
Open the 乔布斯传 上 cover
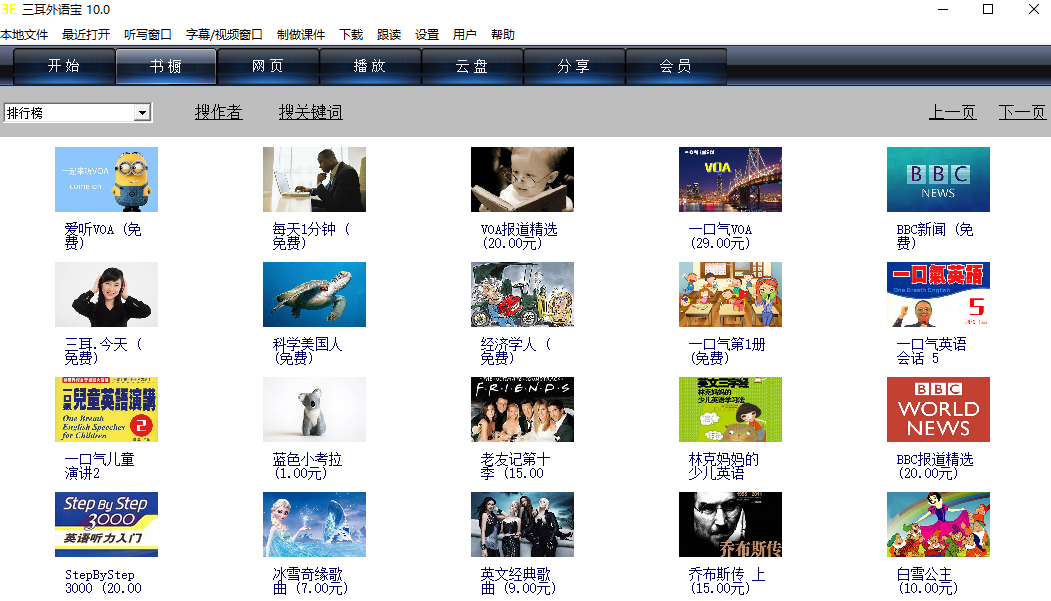[730, 525]
